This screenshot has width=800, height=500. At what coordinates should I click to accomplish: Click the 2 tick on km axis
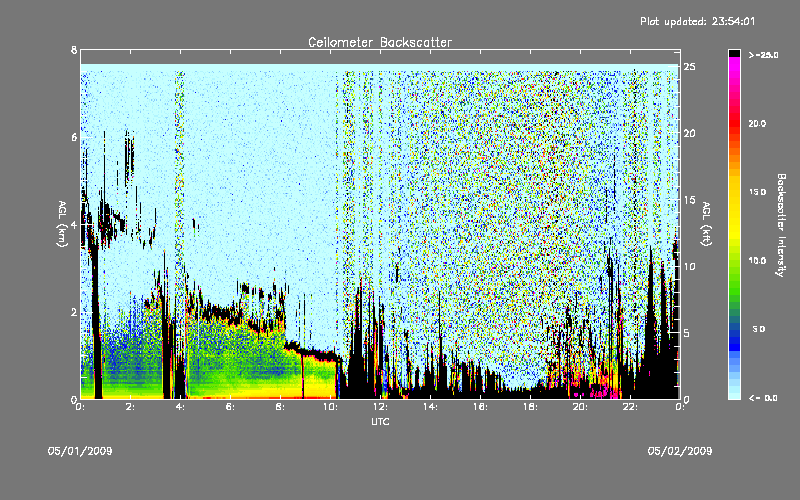pyautogui.click(x=74, y=312)
